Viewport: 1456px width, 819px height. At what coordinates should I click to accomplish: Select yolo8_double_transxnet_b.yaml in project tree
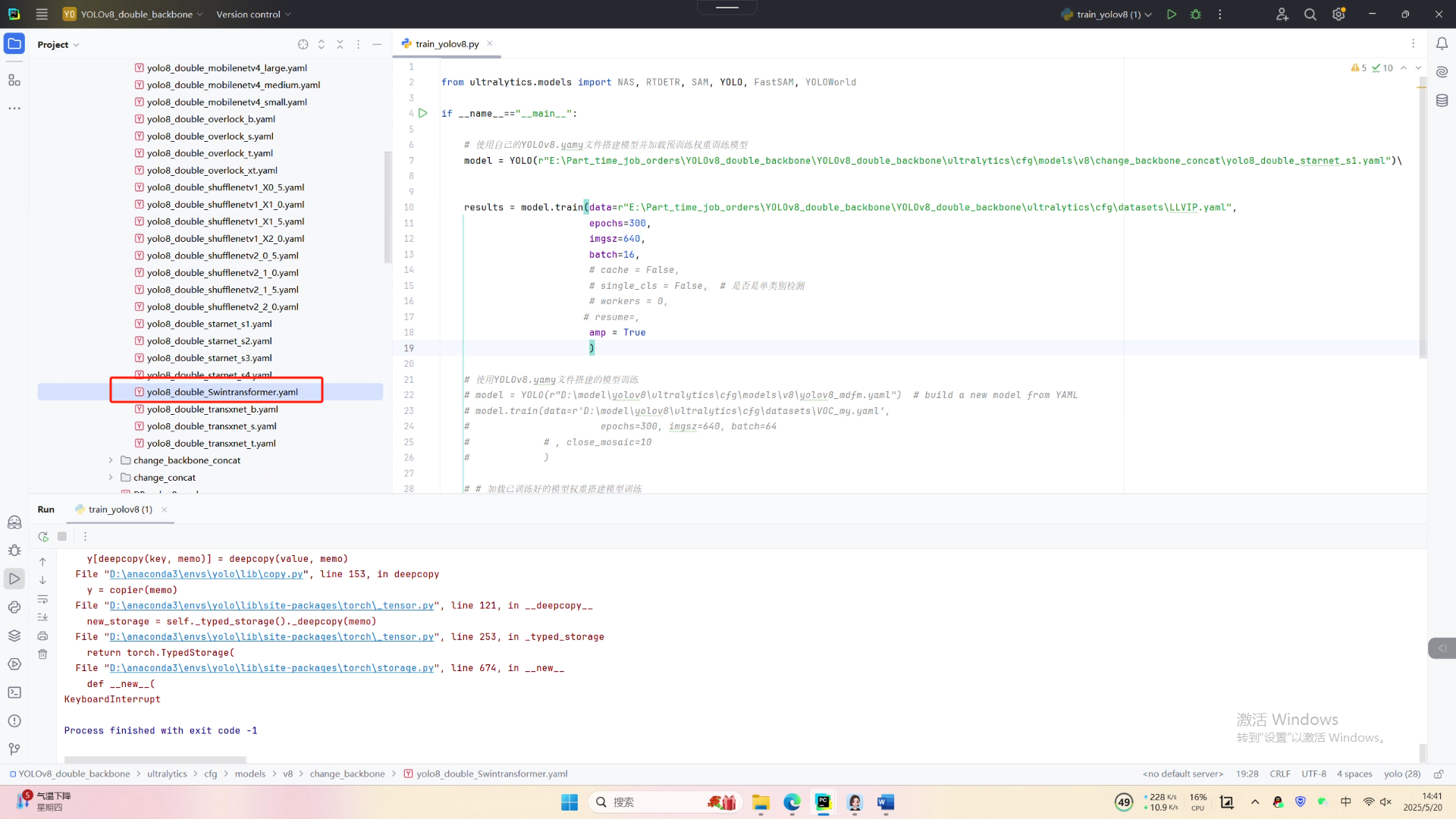212,409
